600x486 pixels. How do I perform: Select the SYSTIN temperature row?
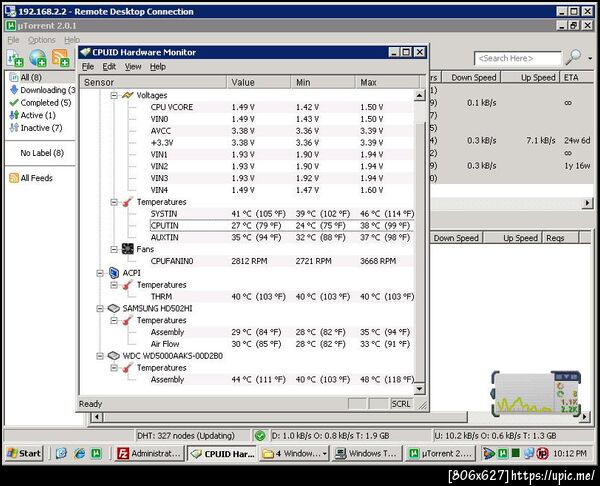(x=282, y=214)
